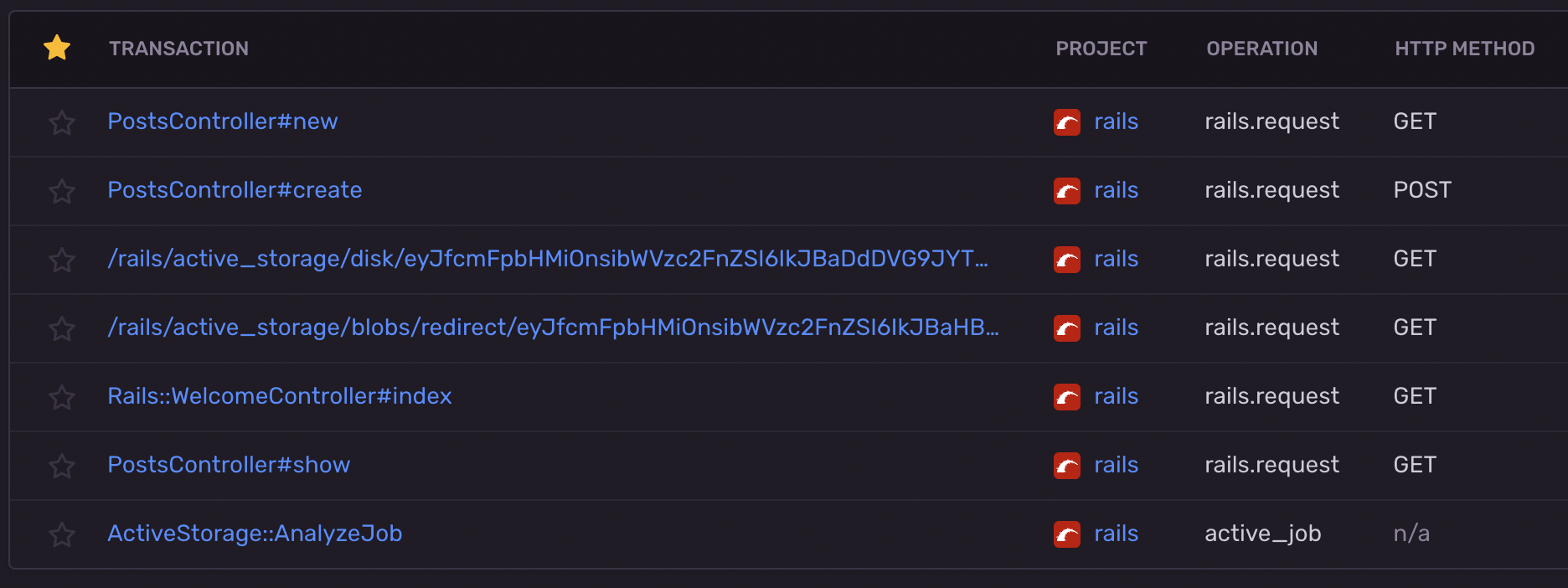Open the rails project link on PostsController#show row

click(x=1116, y=466)
